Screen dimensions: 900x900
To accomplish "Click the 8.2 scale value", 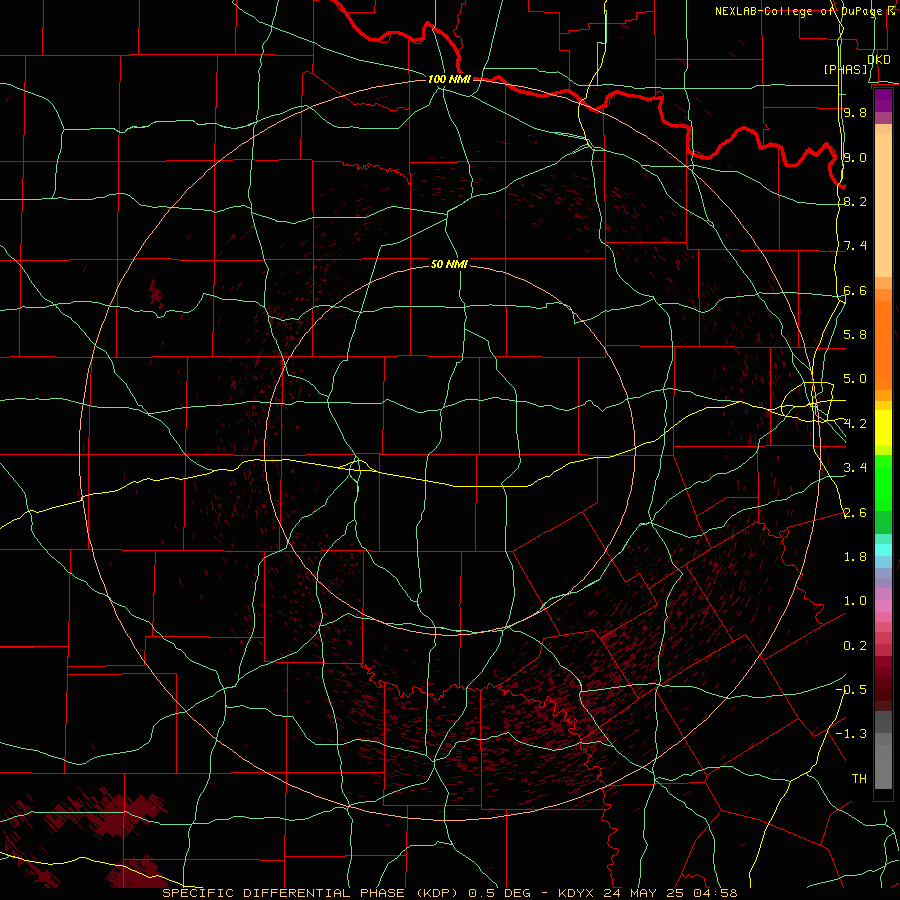I will pos(855,201).
